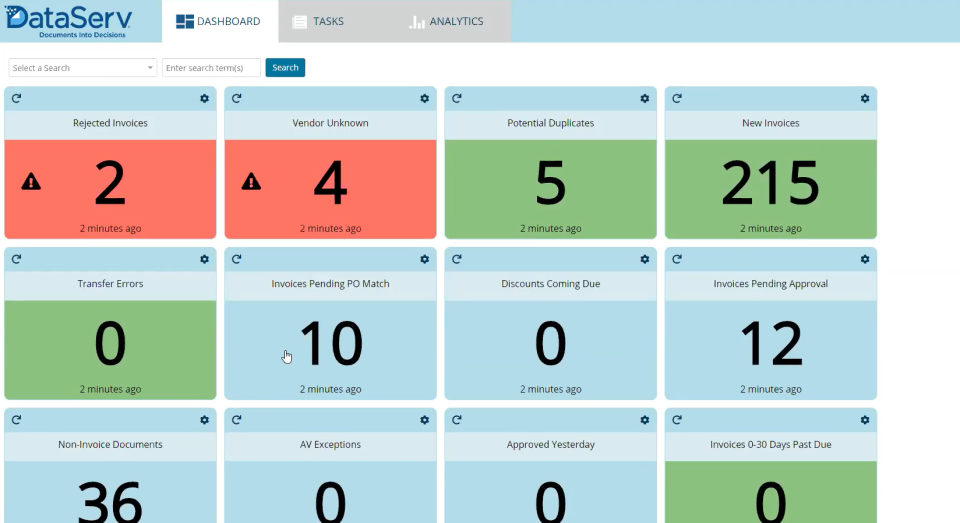
Task: Click warning icon on Vendor Unknown tile
Action: (x=251, y=182)
